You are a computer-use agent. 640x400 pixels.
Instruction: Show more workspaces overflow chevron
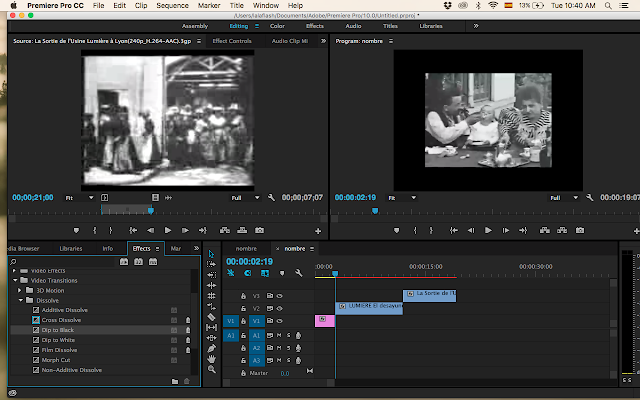[476, 26]
